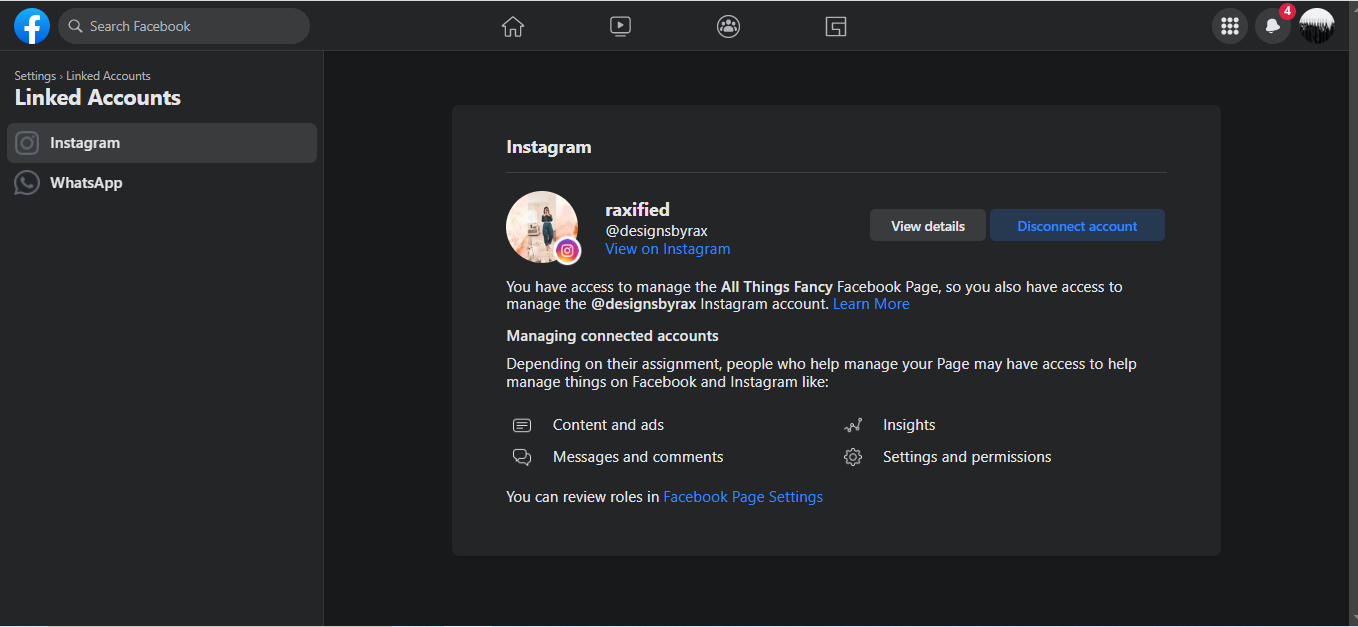This screenshot has height=627, width=1358.
Task: Focus the Search Facebook field
Action: click(x=184, y=26)
